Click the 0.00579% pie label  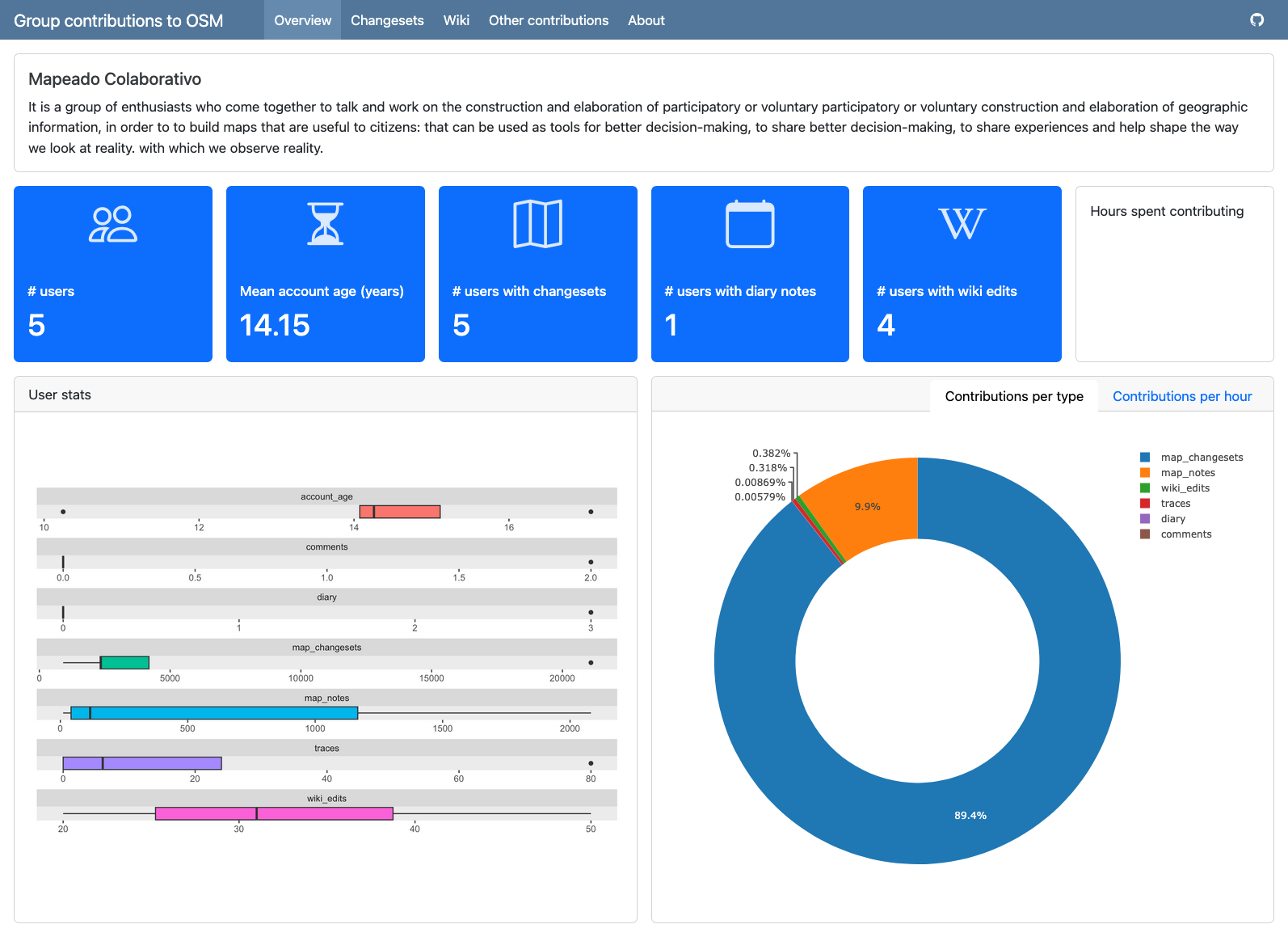(760, 497)
